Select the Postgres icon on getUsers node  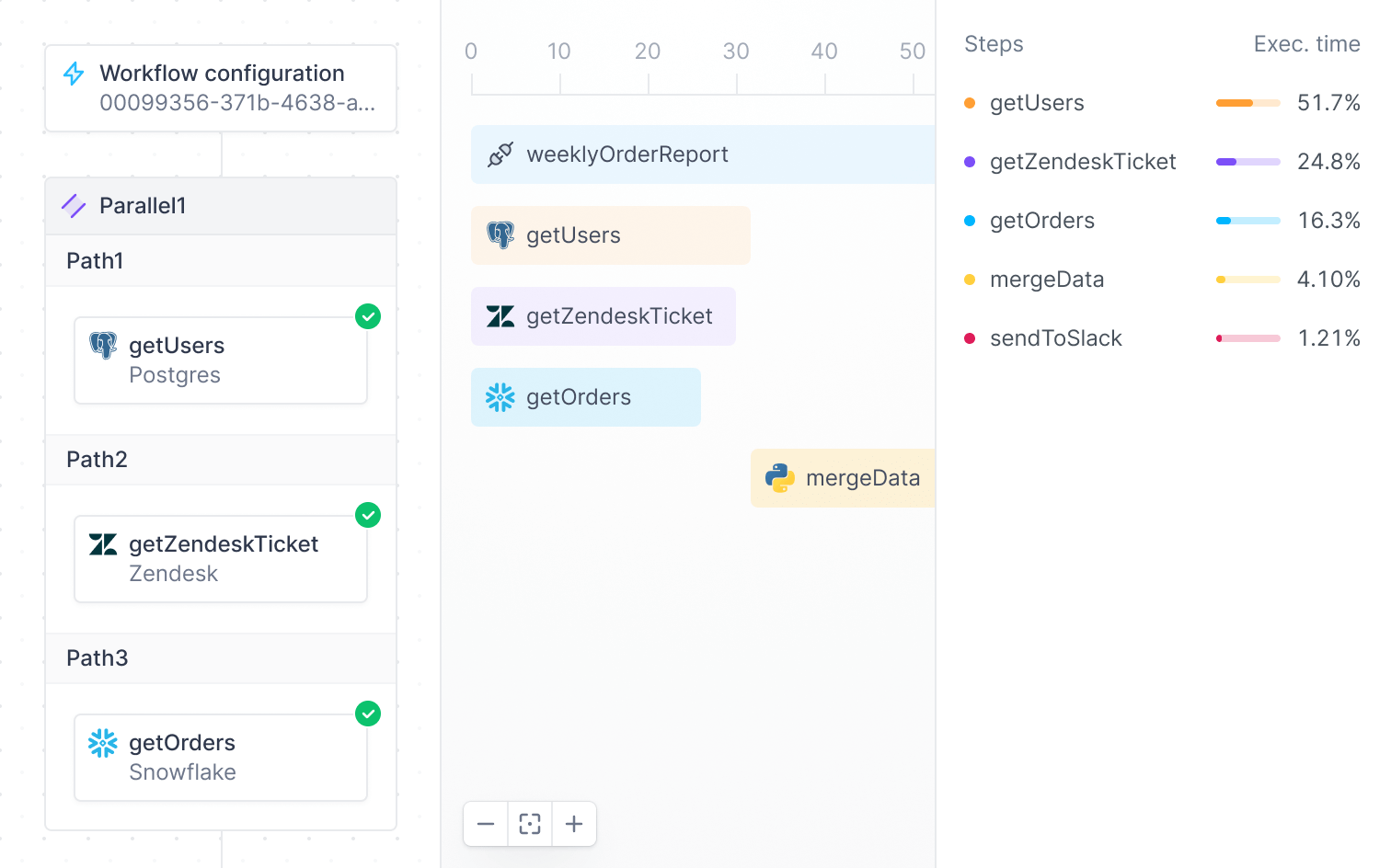102,346
